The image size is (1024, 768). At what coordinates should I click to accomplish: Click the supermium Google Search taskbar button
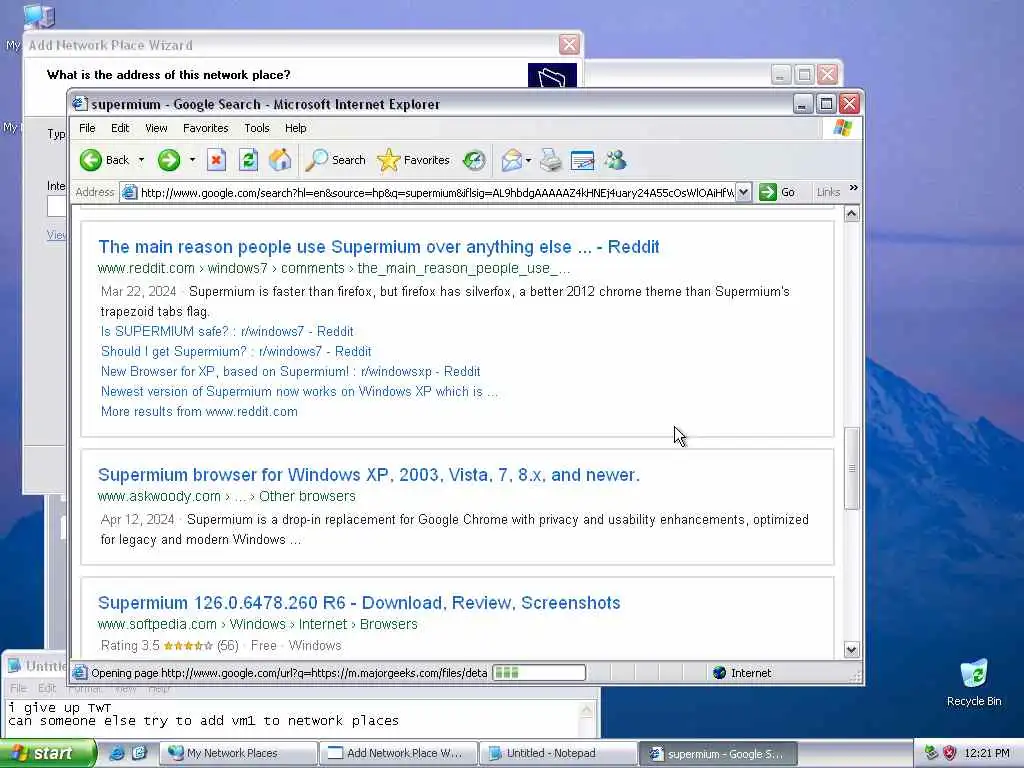point(718,754)
